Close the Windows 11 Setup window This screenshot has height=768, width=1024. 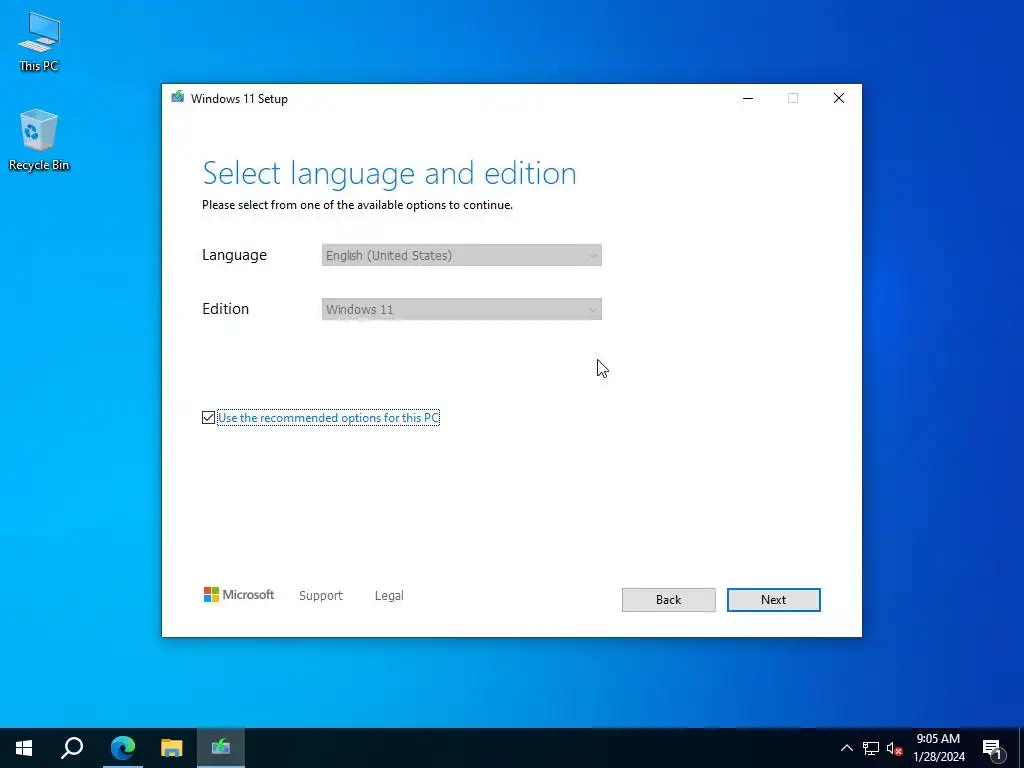839,98
